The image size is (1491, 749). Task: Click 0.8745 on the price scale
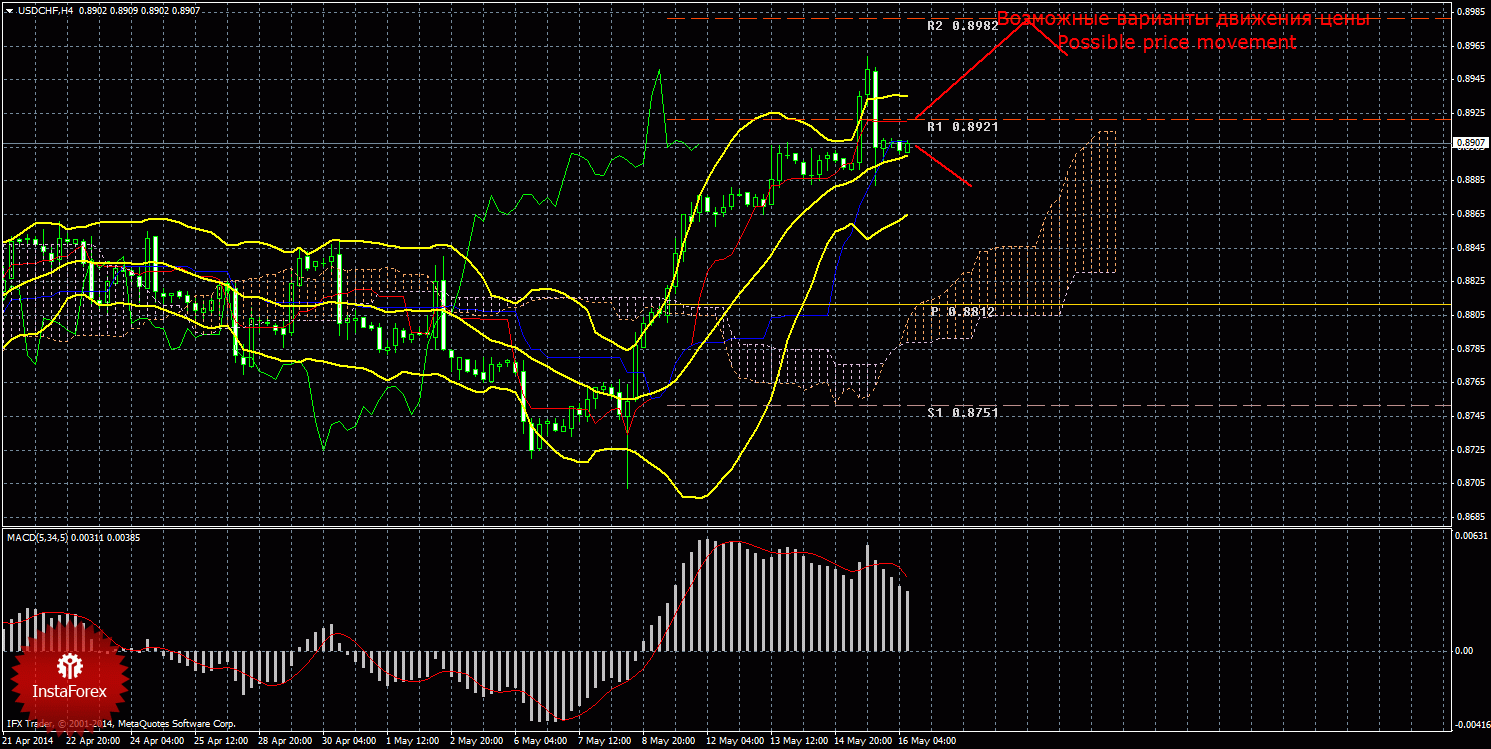click(1469, 416)
